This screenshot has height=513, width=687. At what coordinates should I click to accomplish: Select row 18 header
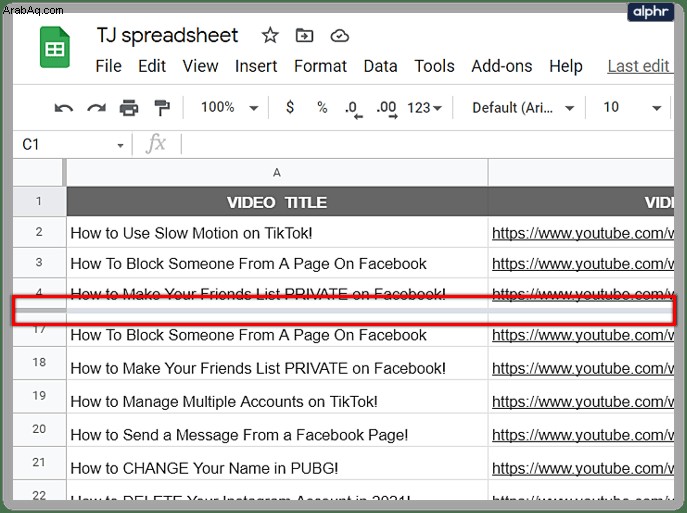coord(39,363)
